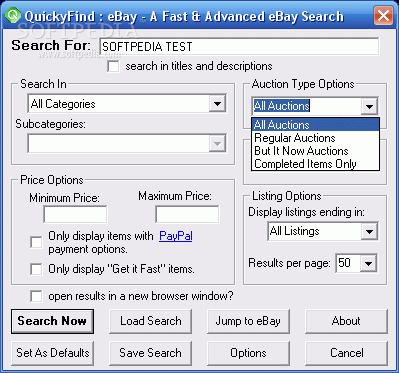Select All Auctions from the list
The image size is (399, 373).
pyautogui.click(x=315, y=124)
